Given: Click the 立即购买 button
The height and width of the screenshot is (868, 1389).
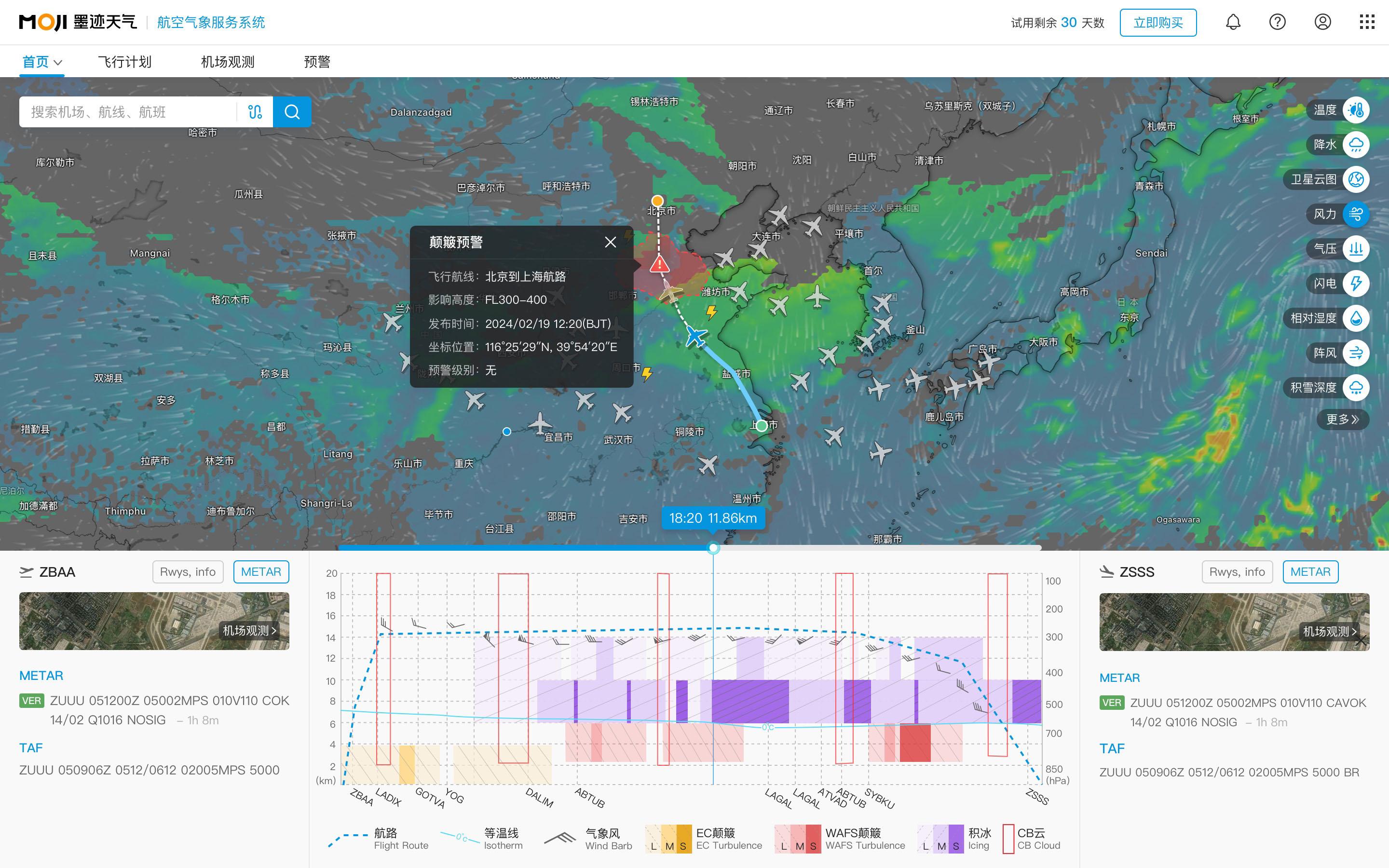Looking at the screenshot, I should click(x=1157, y=22).
